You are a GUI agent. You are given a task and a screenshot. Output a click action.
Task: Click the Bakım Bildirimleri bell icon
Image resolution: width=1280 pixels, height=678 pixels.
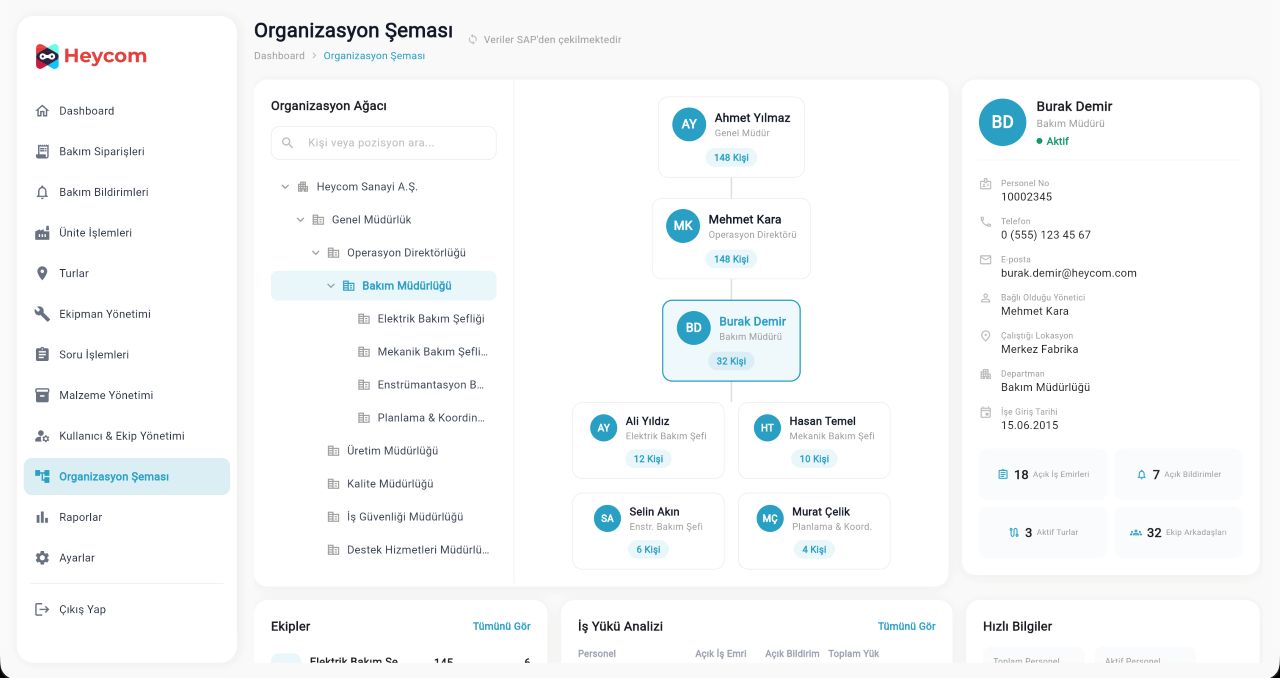(x=42, y=192)
